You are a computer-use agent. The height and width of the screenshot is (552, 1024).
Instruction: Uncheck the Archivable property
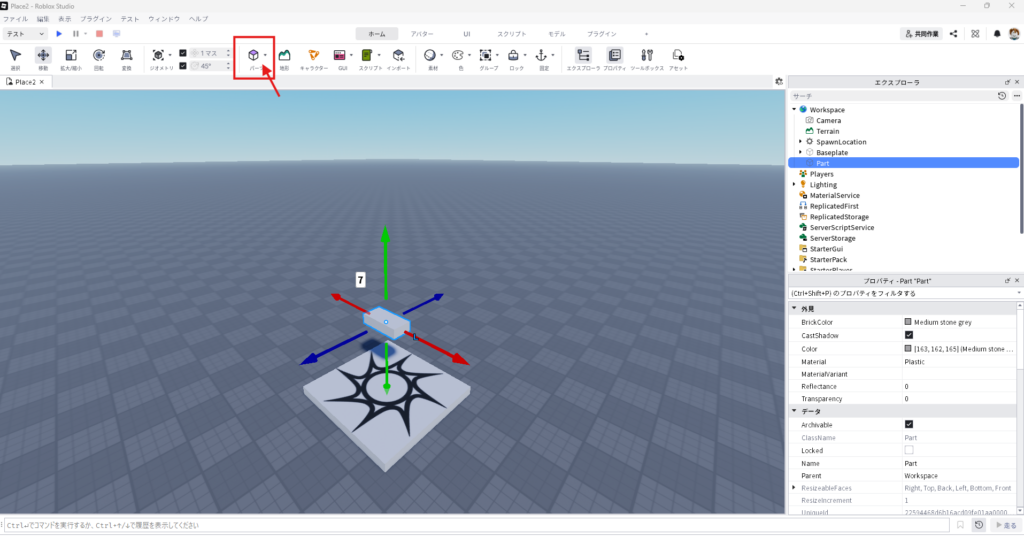[908, 424]
